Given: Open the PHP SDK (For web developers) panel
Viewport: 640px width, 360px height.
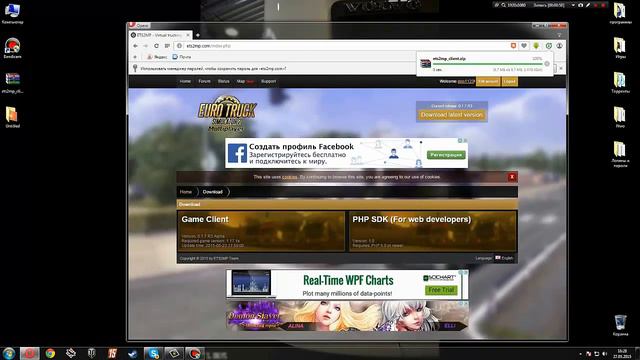Looking at the screenshot, I should 433,231.
